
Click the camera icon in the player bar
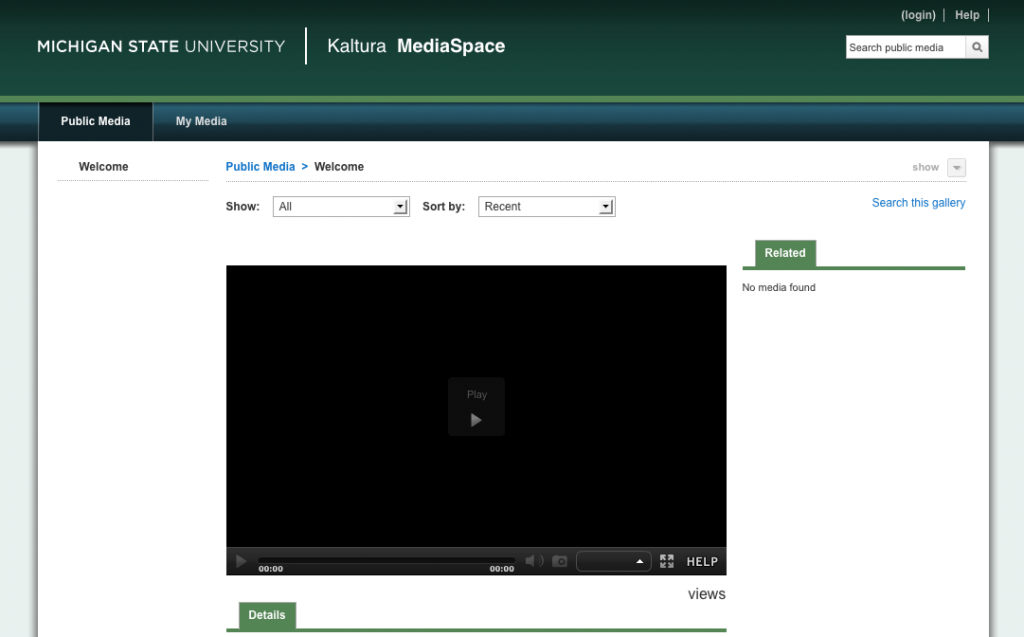click(559, 561)
